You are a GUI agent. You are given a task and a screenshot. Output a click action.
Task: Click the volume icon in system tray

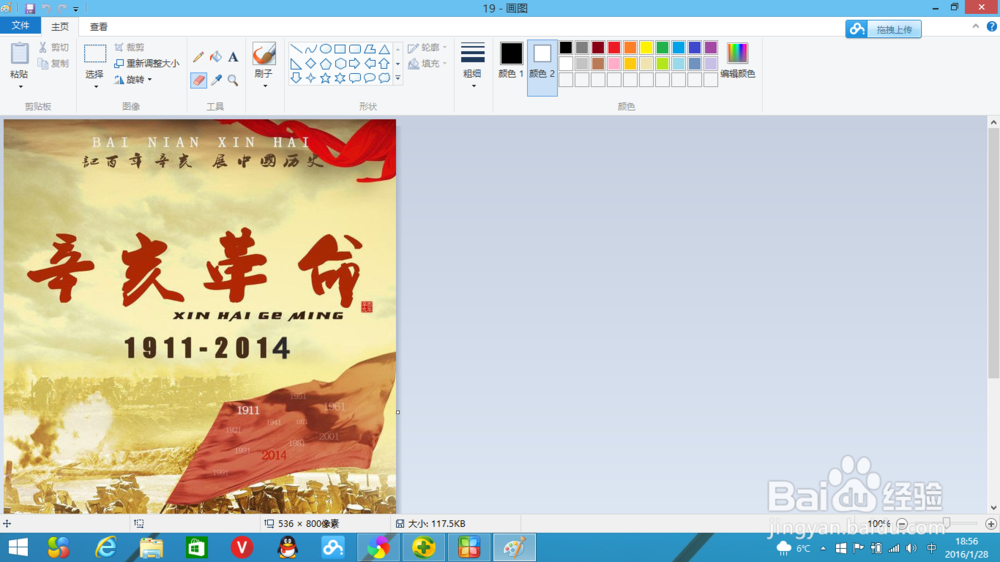(x=911, y=548)
